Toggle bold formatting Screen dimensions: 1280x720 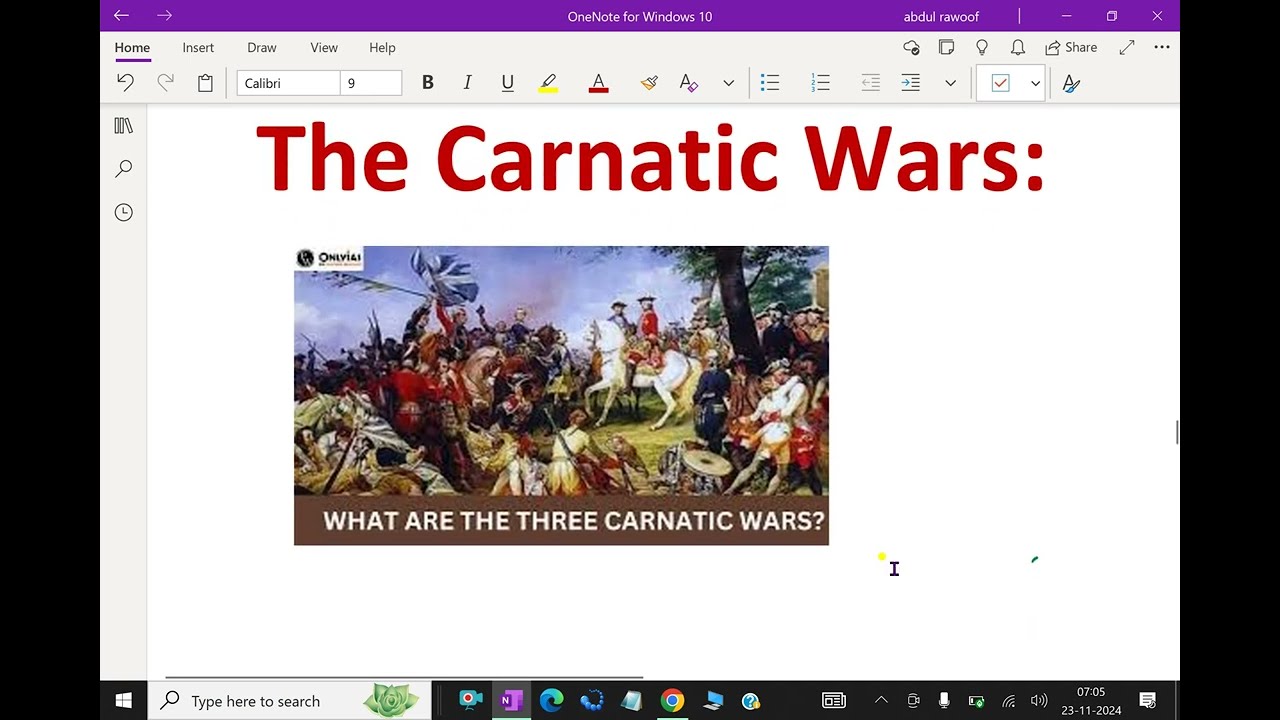[427, 83]
